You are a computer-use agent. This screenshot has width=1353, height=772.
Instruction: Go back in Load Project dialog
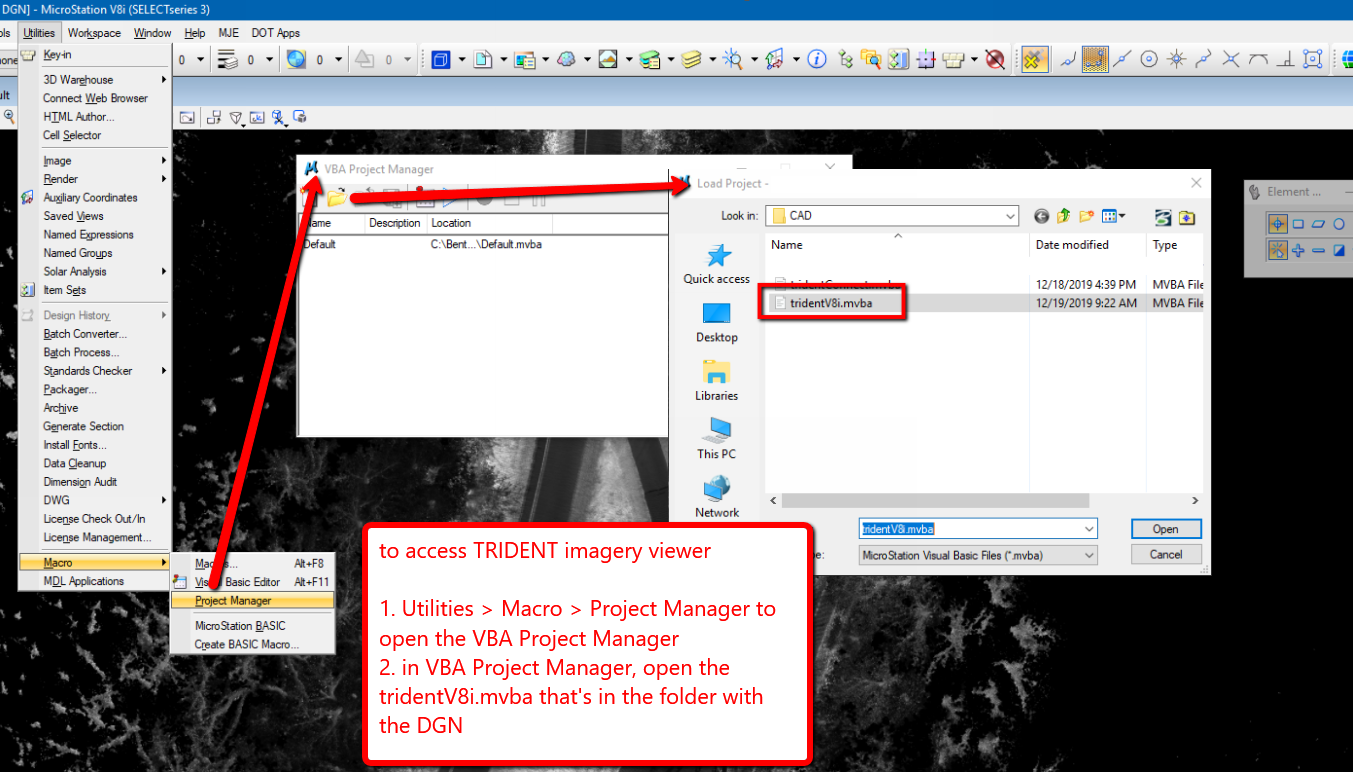[1042, 216]
